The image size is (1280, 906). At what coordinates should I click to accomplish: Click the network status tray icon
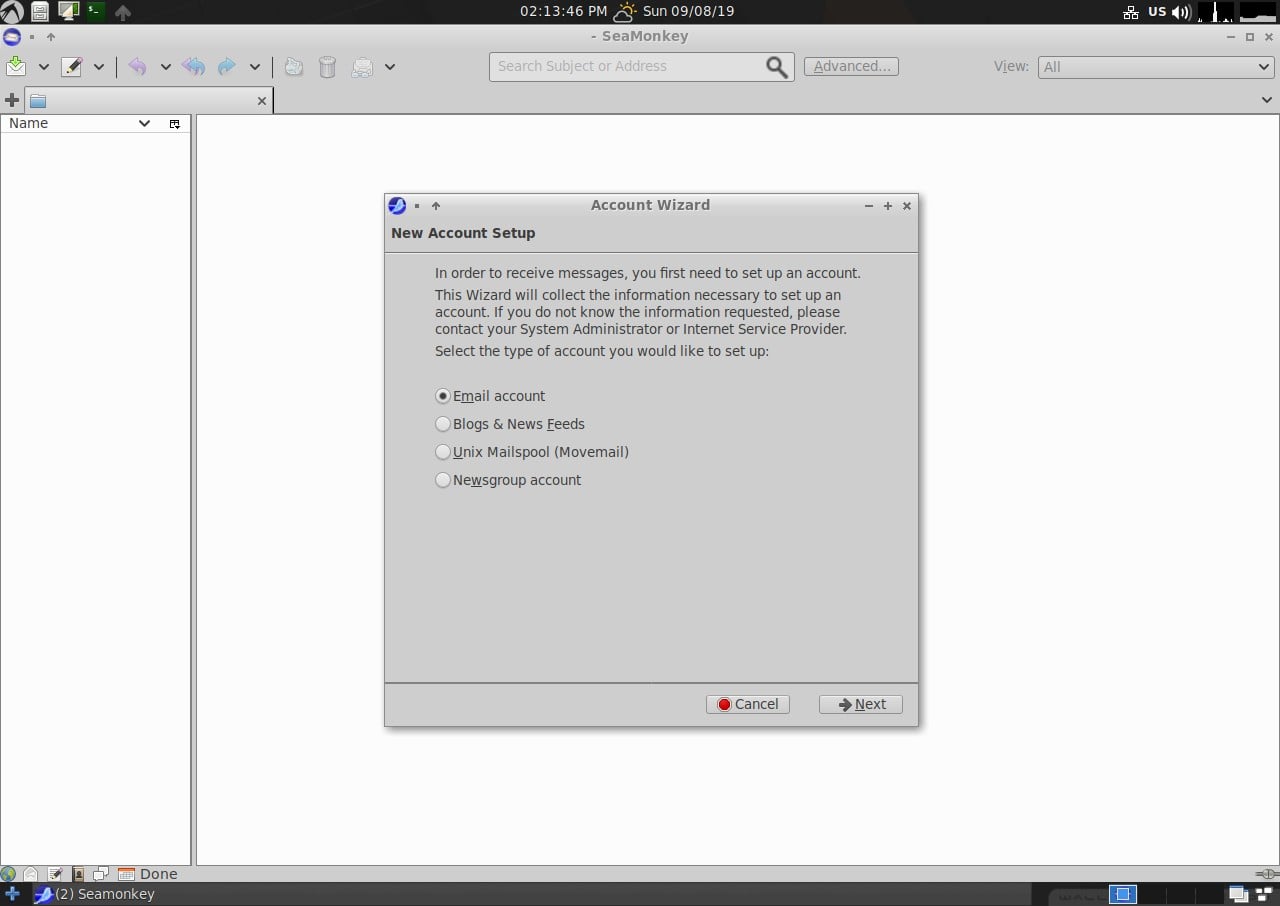1131,12
